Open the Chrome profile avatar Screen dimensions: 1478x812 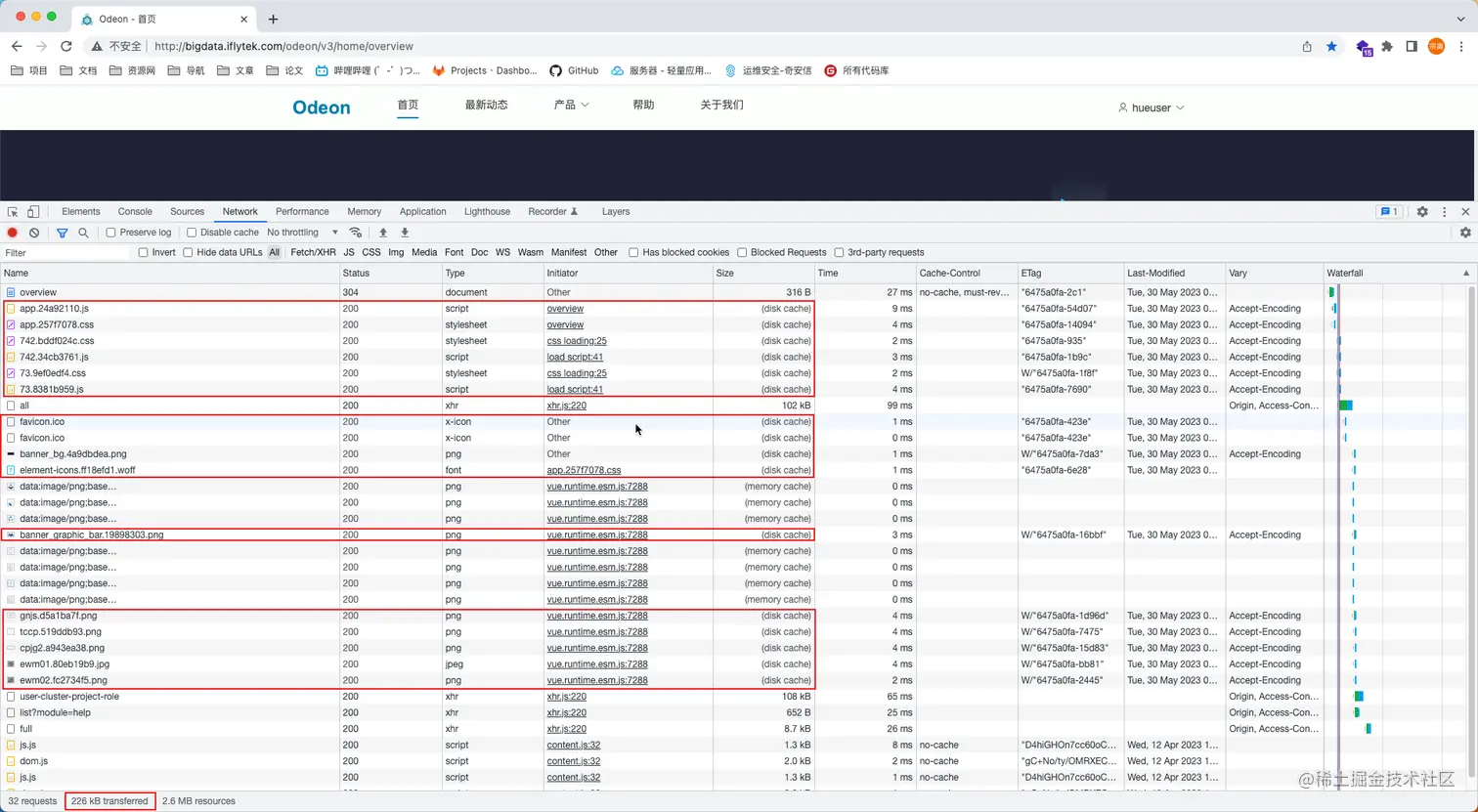1436,46
